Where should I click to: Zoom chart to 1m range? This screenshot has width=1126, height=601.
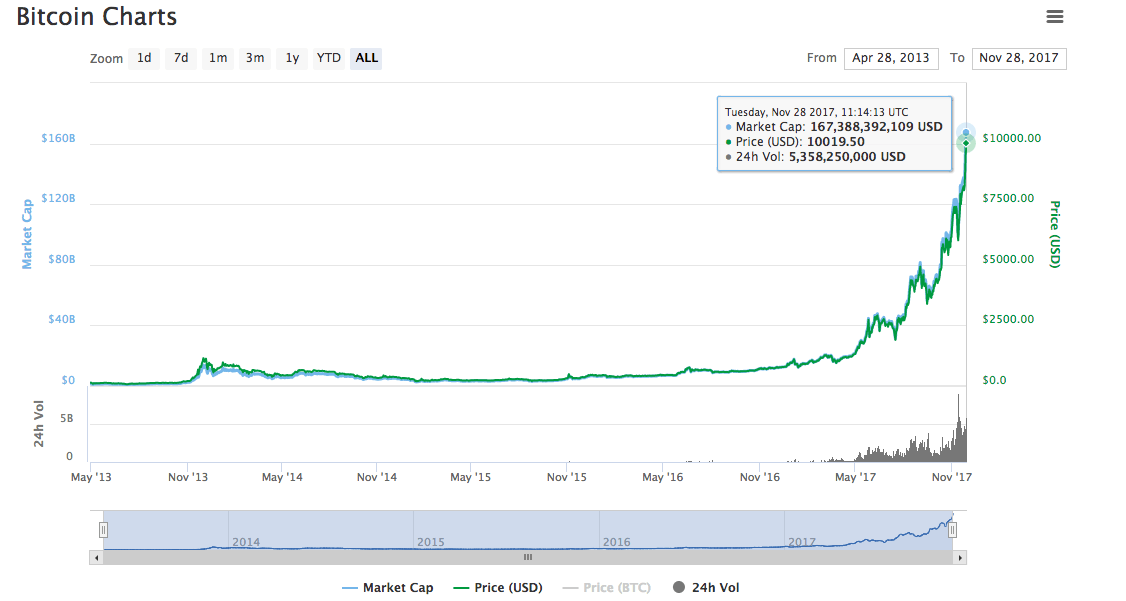[218, 58]
